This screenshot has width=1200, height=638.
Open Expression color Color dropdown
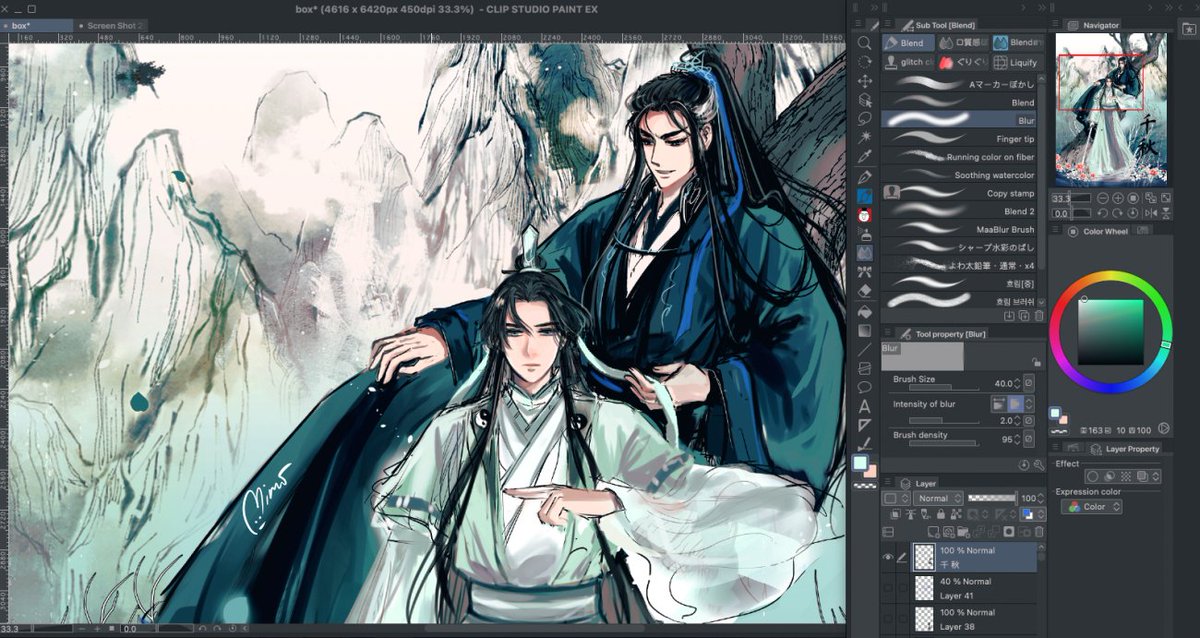coord(1091,507)
